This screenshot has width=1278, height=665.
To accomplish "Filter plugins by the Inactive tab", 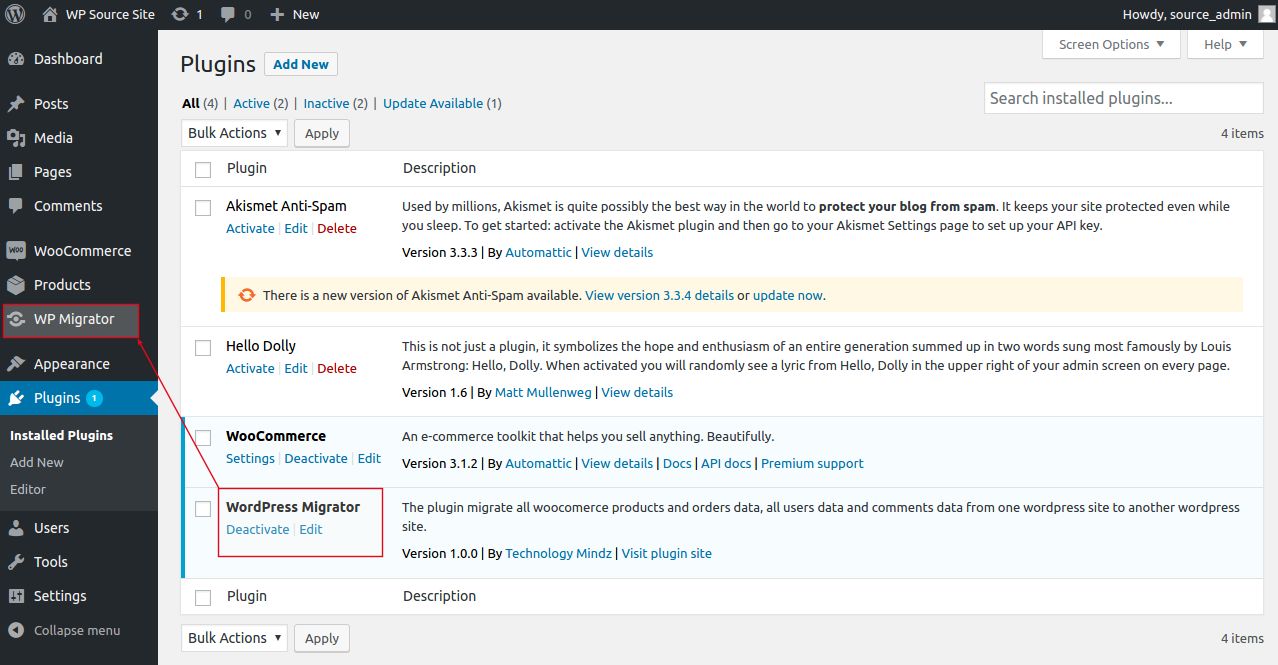I will (x=326, y=103).
